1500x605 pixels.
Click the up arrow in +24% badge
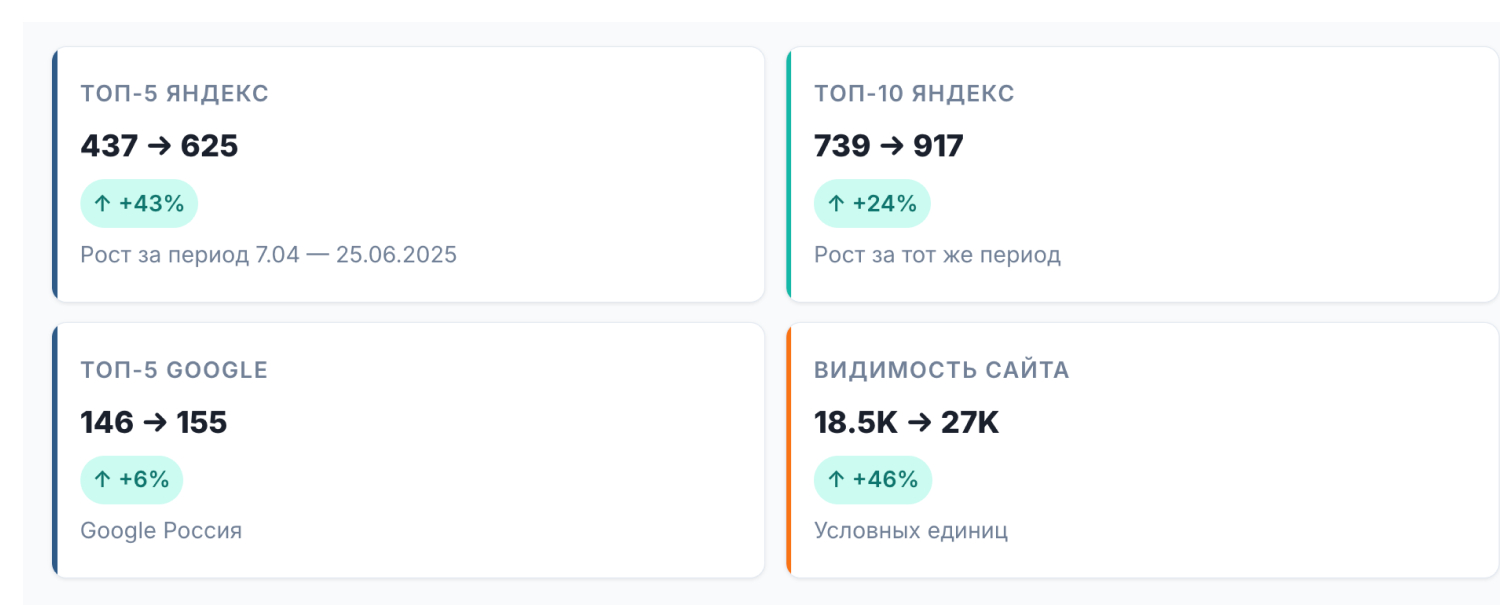click(x=836, y=204)
